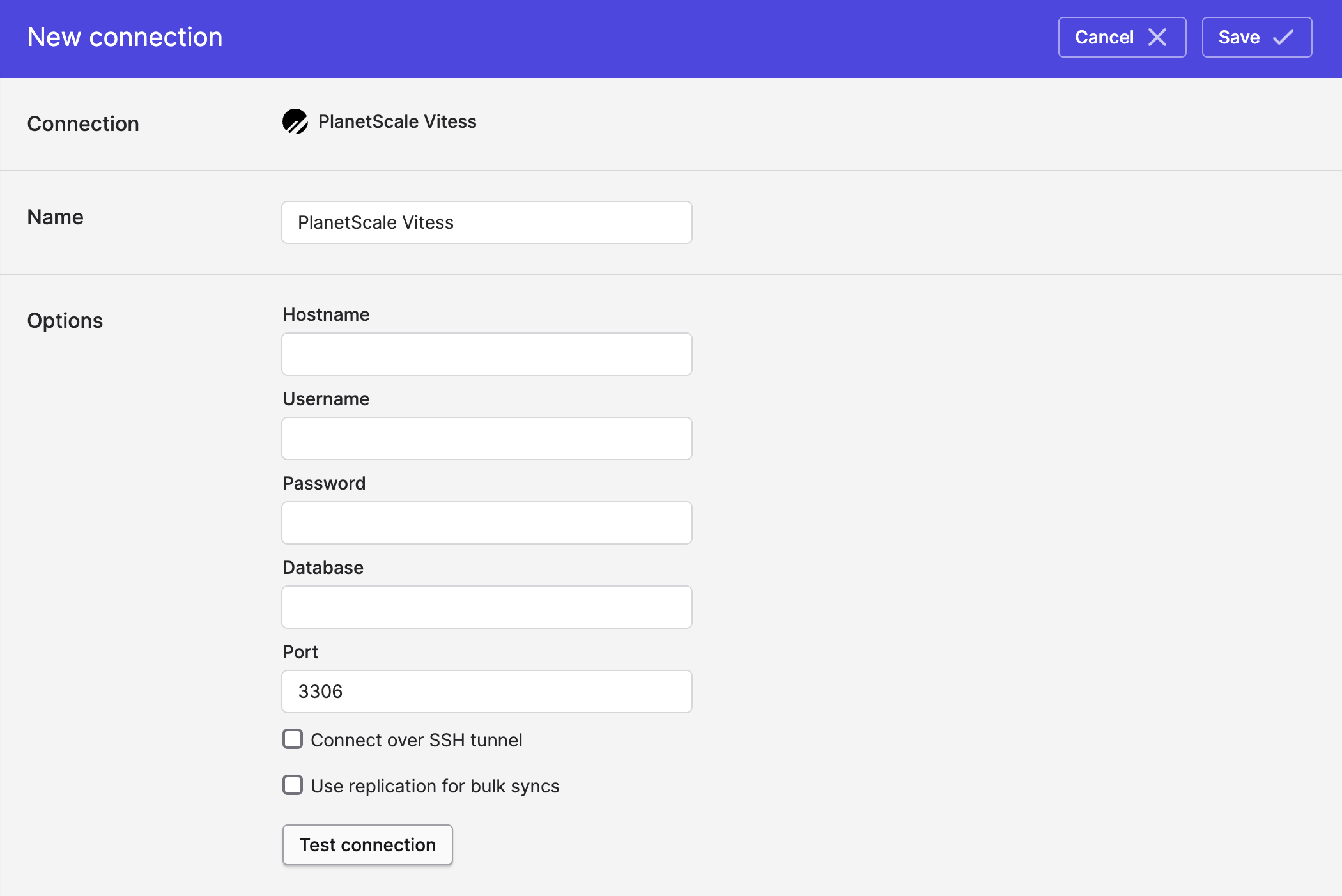The width and height of the screenshot is (1342, 896).
Task: Click the Hostname field label
Action: pyautogui.click(x=326, y=314)
